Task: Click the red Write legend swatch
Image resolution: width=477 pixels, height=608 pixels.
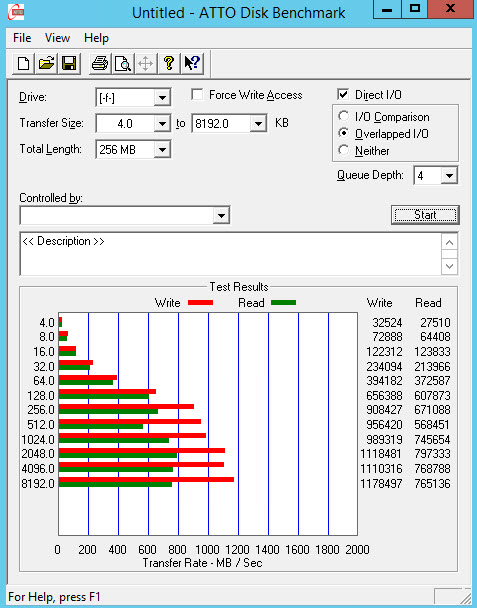Action: pyautogui.click(x=200, y=302)
